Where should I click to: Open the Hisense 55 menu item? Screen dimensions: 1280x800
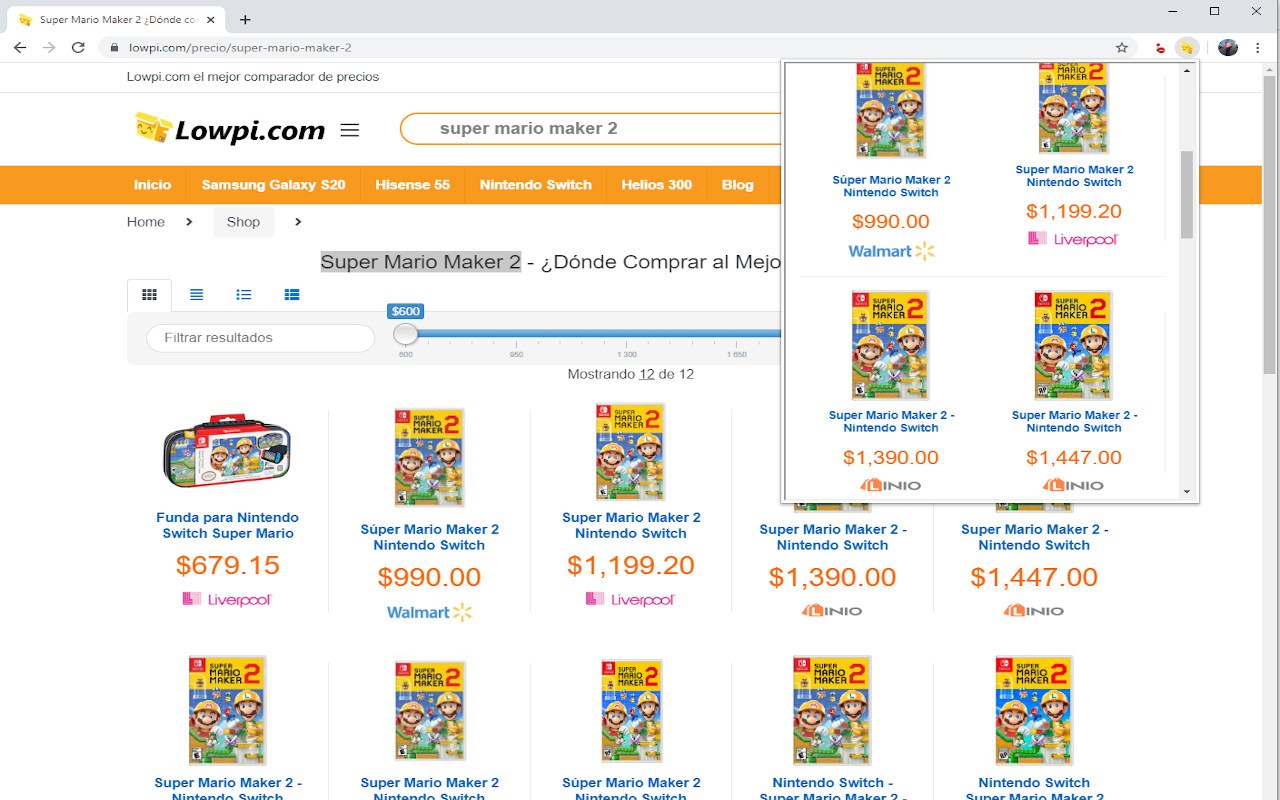click(412, 185)
